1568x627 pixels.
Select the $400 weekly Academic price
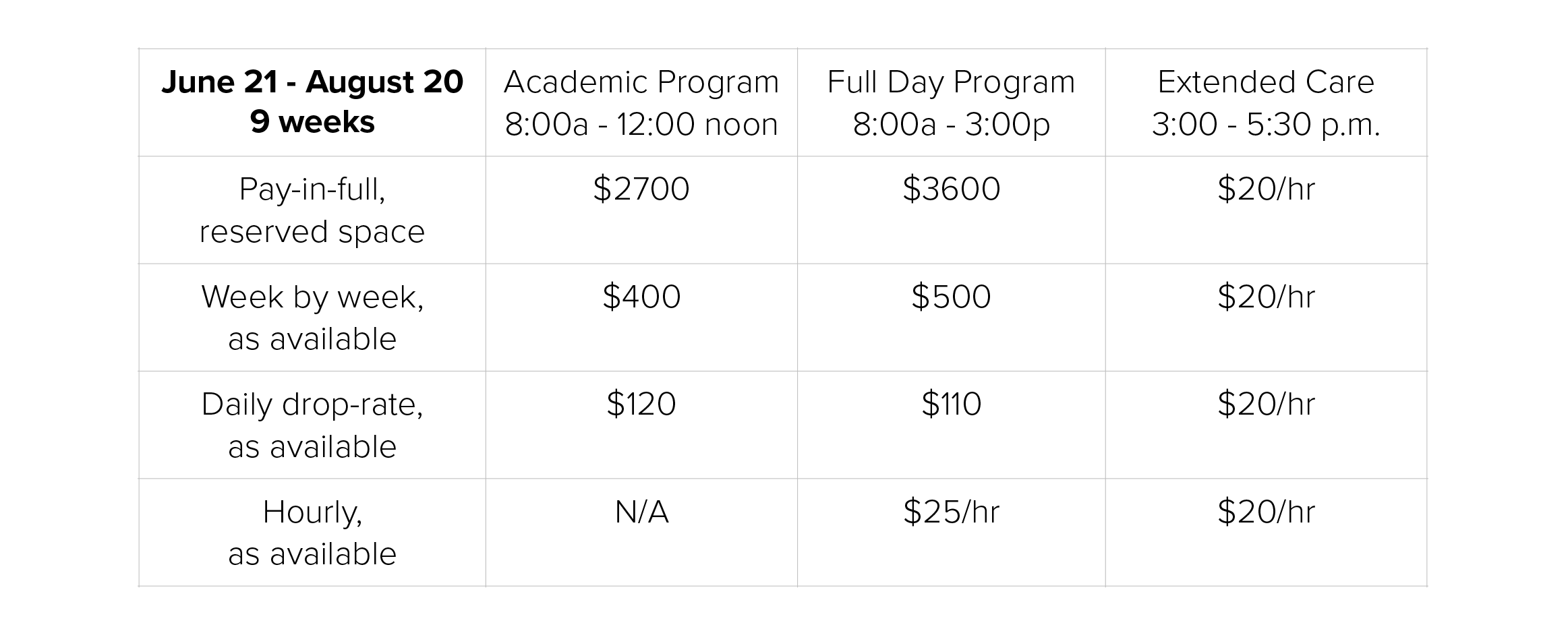[x=641, y=297]
